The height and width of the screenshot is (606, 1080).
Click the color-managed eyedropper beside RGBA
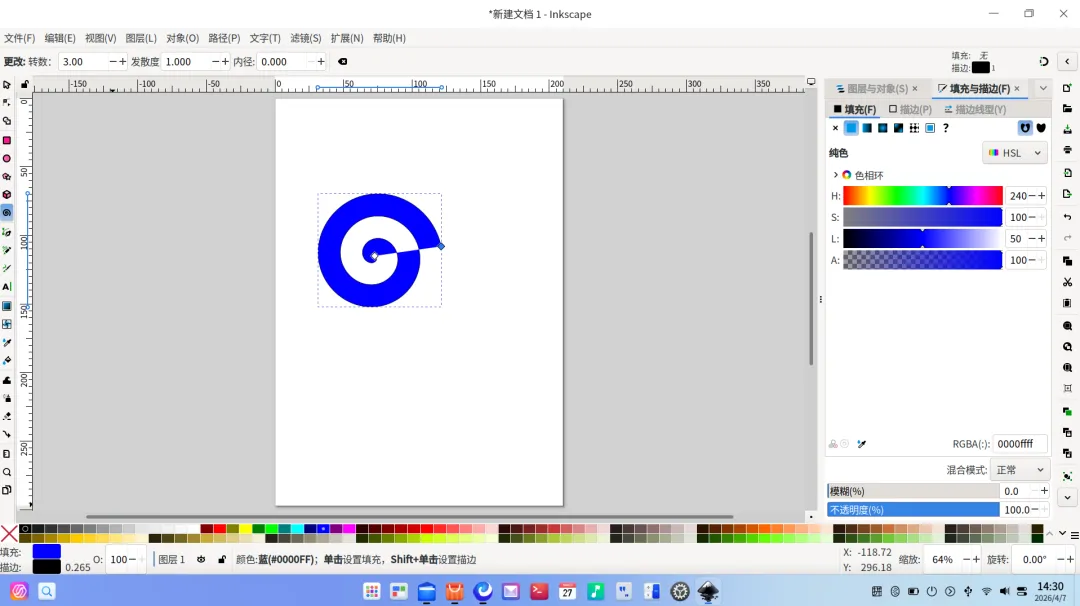point(862,444)
